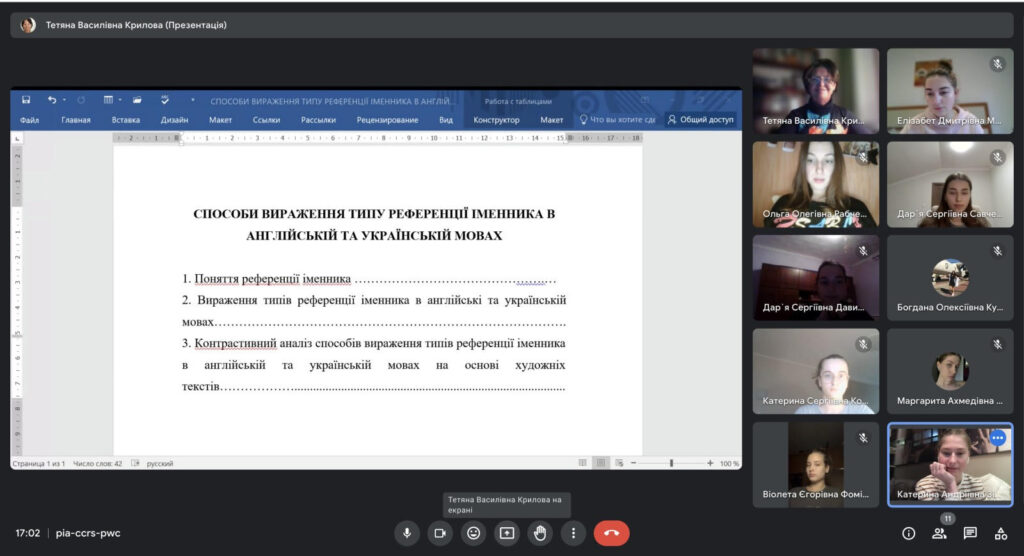Turn off the camera
Viewport: 1024px width, 556px height.
[x=440, y=533]
